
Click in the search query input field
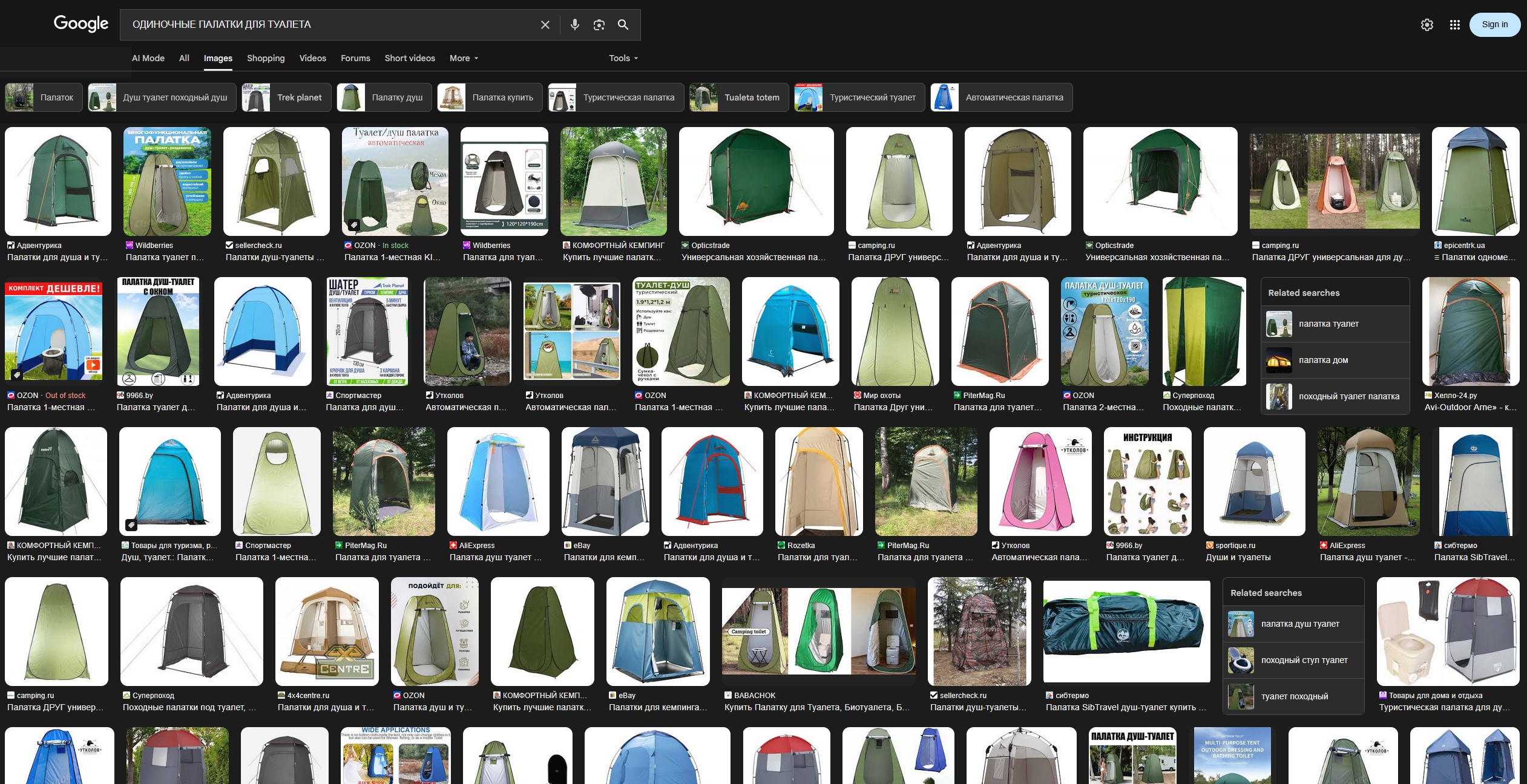pyautogui.click(x=327, y=25)
